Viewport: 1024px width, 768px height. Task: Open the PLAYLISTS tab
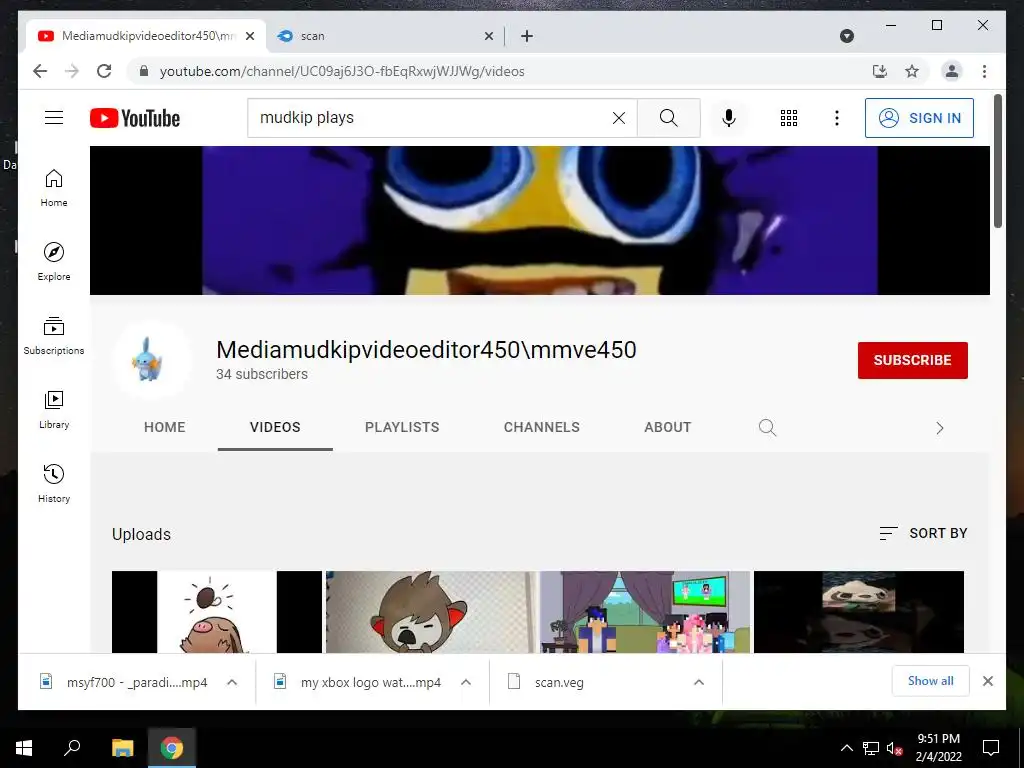(x=402, y=427)
